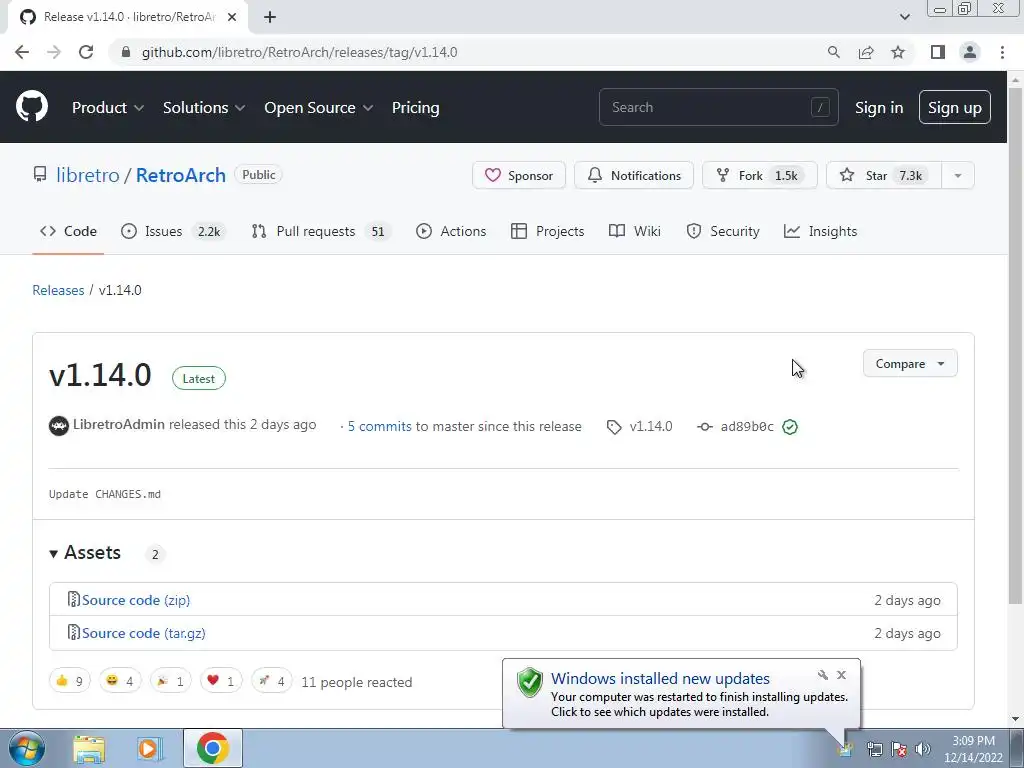Expand the Product menu
The image size is (1024, 768).
coord(108,108)
